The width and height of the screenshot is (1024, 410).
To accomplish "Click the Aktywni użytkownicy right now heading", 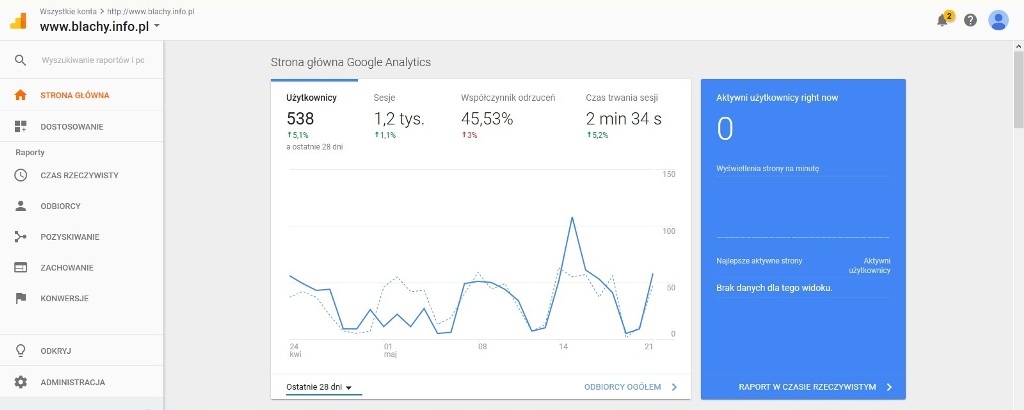I will tap(777, 98).
